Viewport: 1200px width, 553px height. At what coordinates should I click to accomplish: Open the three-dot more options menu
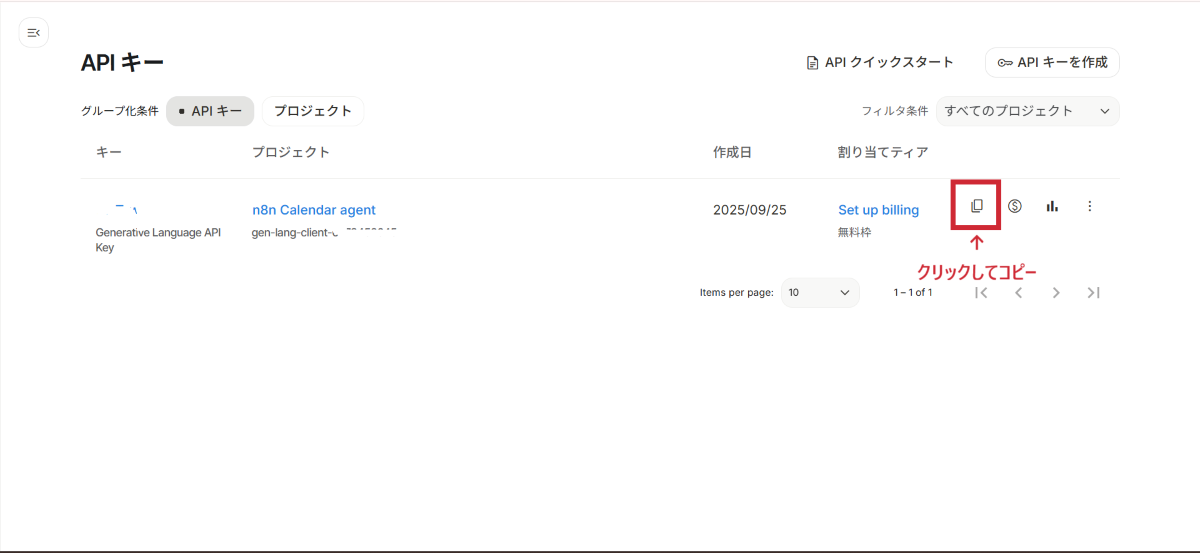click(x=1090, y=206)
